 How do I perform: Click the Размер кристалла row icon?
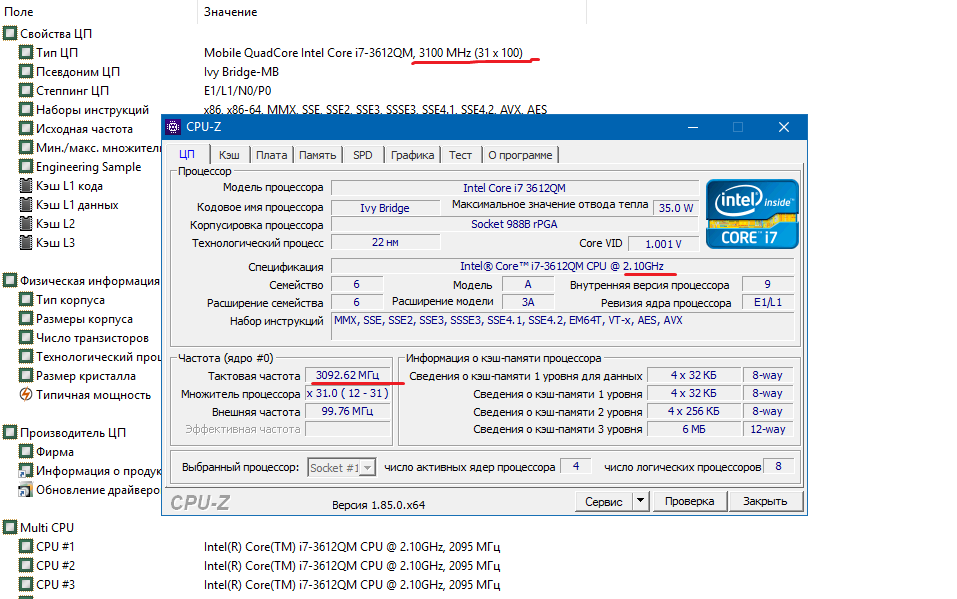click(26, 376)
